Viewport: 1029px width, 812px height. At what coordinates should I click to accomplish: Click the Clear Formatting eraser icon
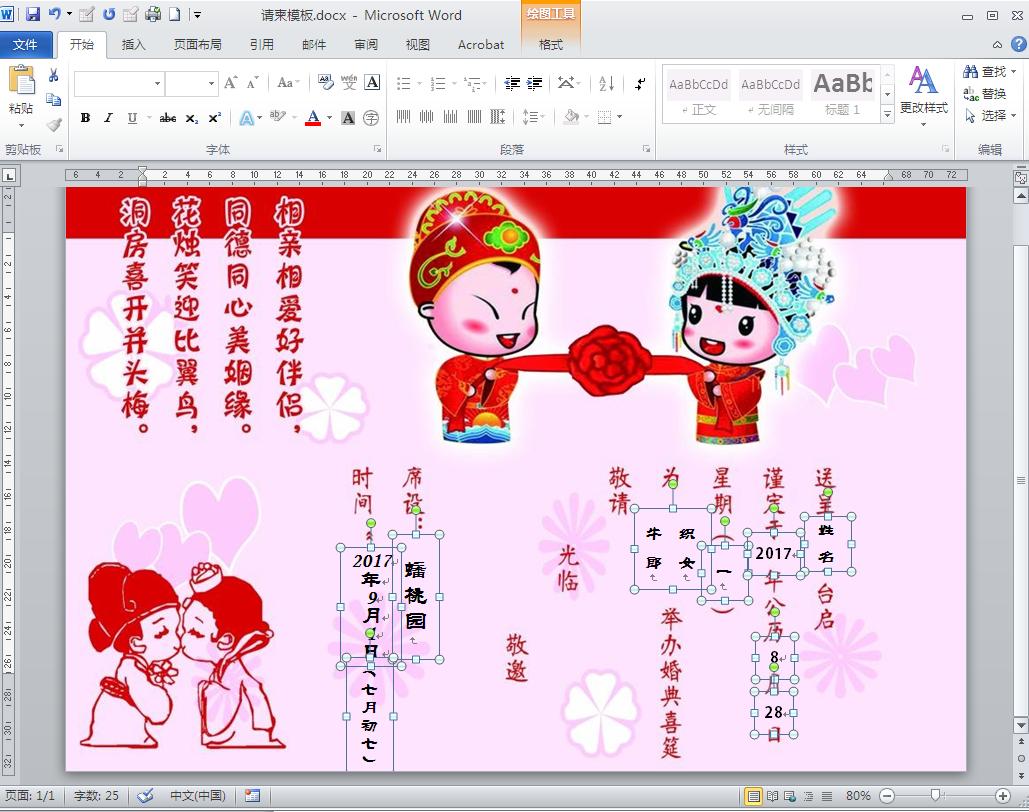(x=326, y=83)
